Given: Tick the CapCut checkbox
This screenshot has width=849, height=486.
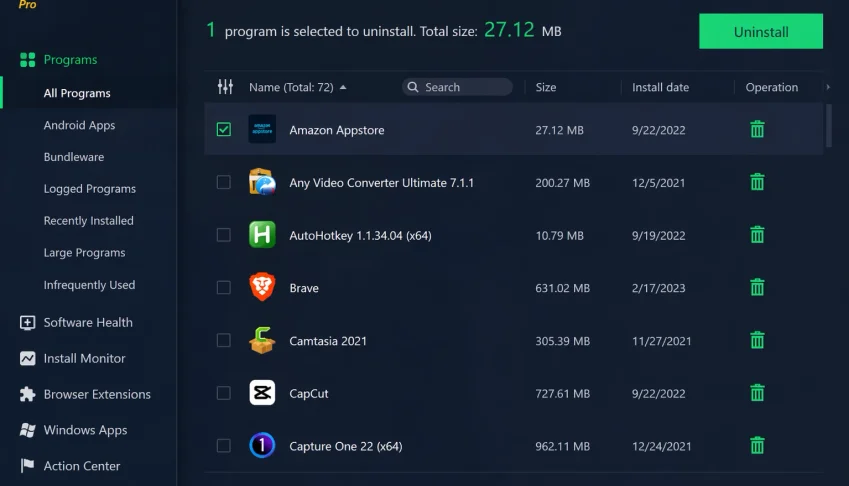Looking at the screenshot, I should 224,393.
